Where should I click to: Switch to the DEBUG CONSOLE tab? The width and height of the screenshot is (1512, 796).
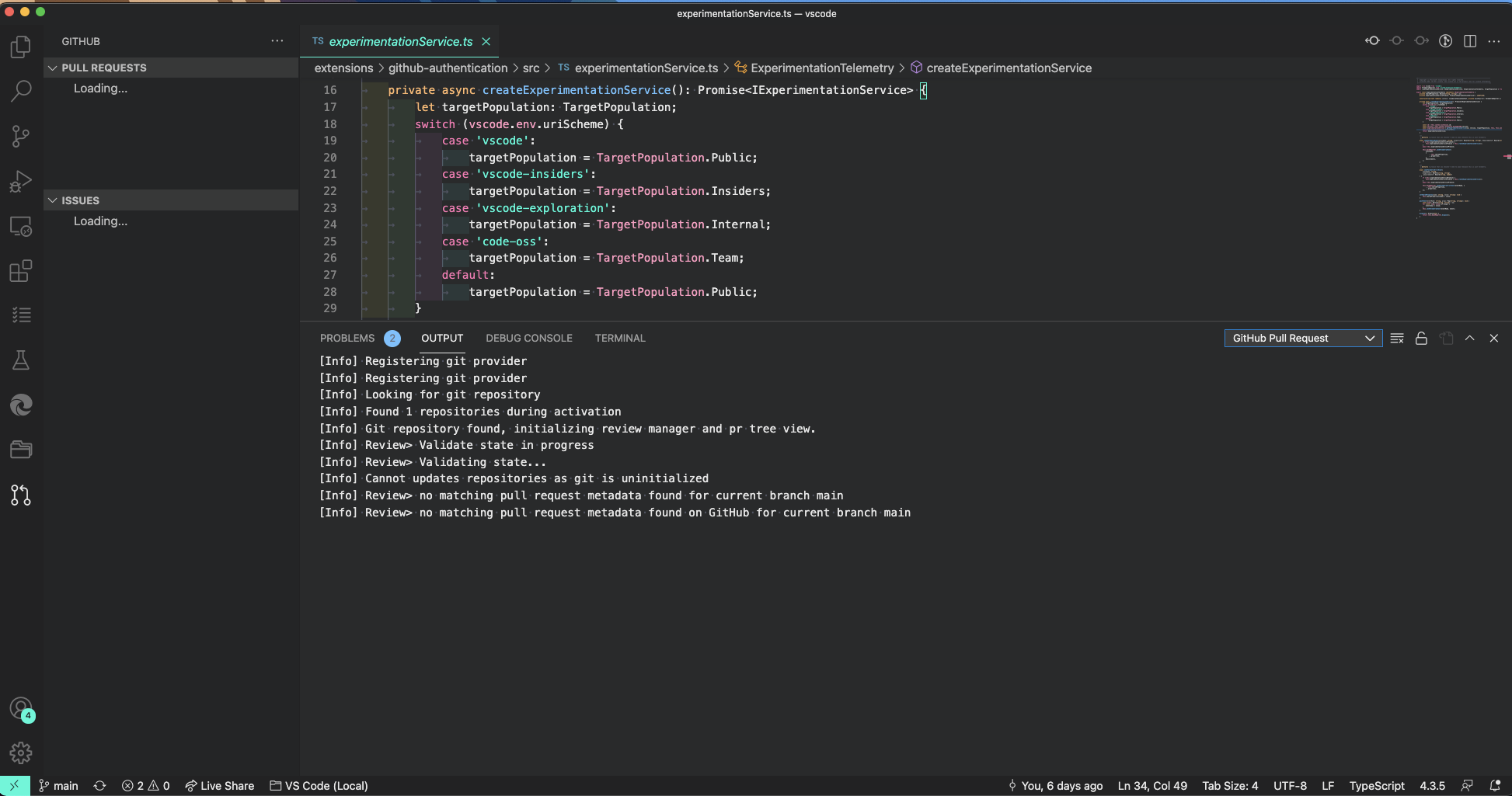pos(529,338)
